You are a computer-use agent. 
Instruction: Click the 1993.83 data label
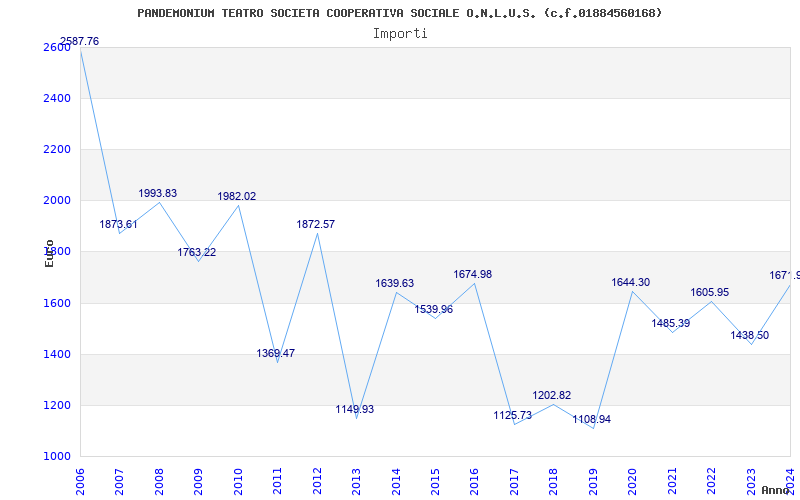coord(158,193)
